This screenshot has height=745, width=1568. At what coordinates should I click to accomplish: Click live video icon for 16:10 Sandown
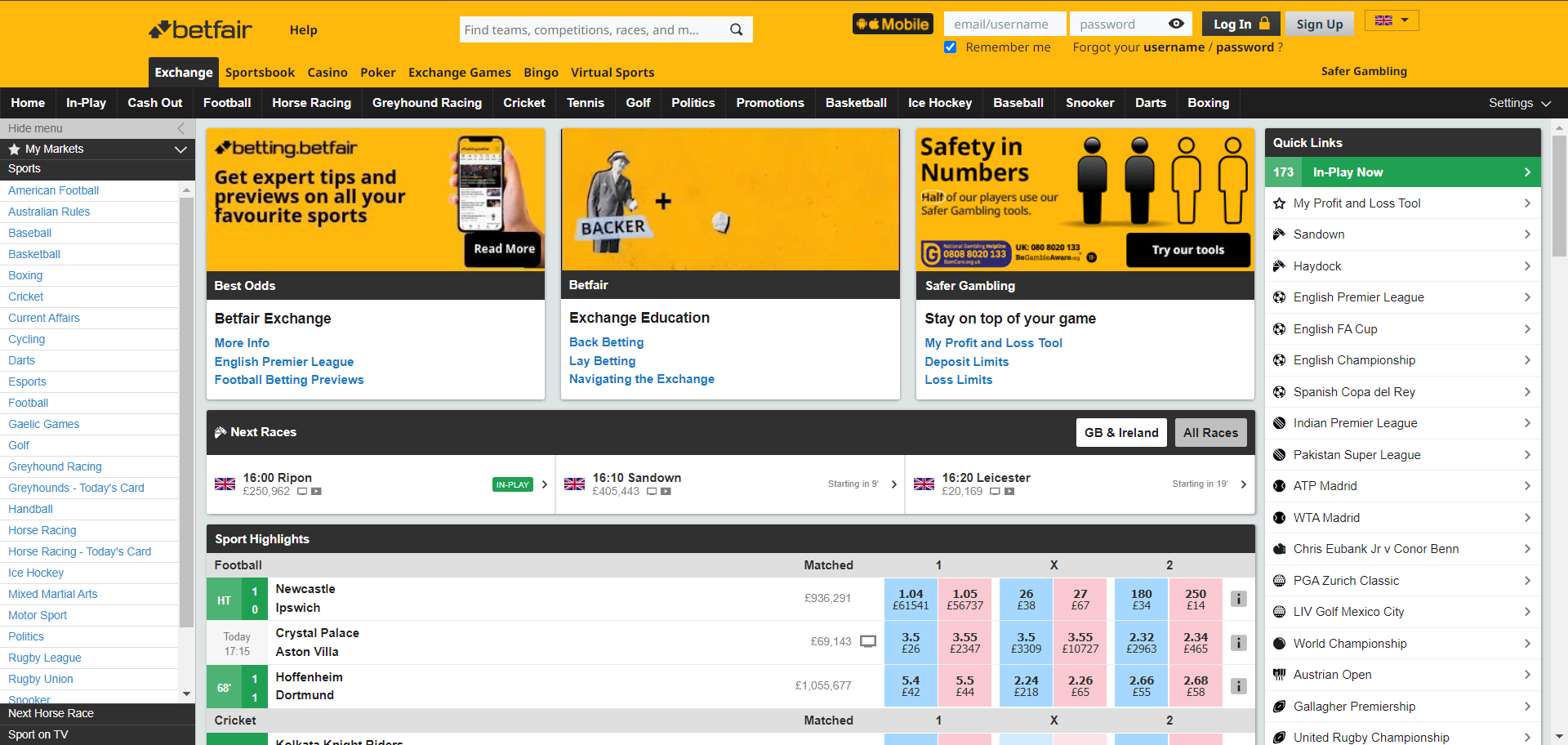click(666, 492)
